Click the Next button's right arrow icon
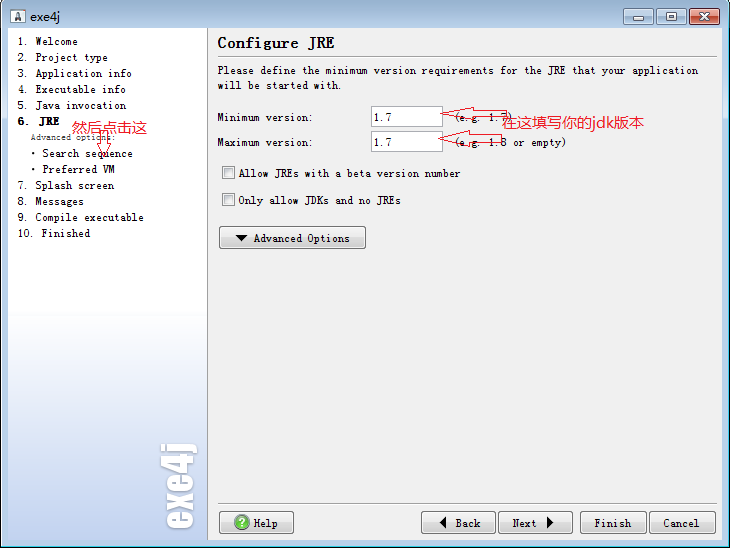This screenshot has height=550, width=735. tap(551, 523)
